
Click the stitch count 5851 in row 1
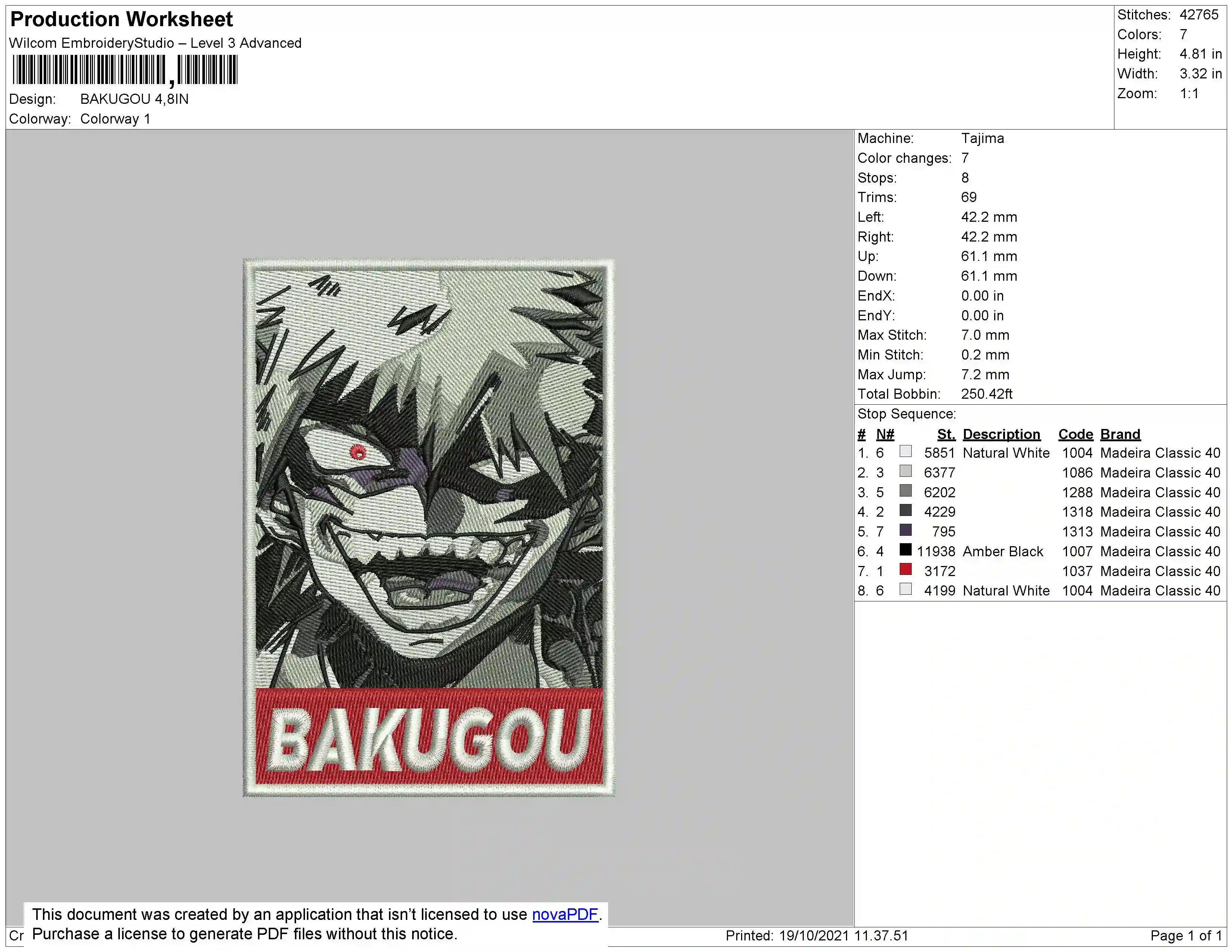pos(939,453)
